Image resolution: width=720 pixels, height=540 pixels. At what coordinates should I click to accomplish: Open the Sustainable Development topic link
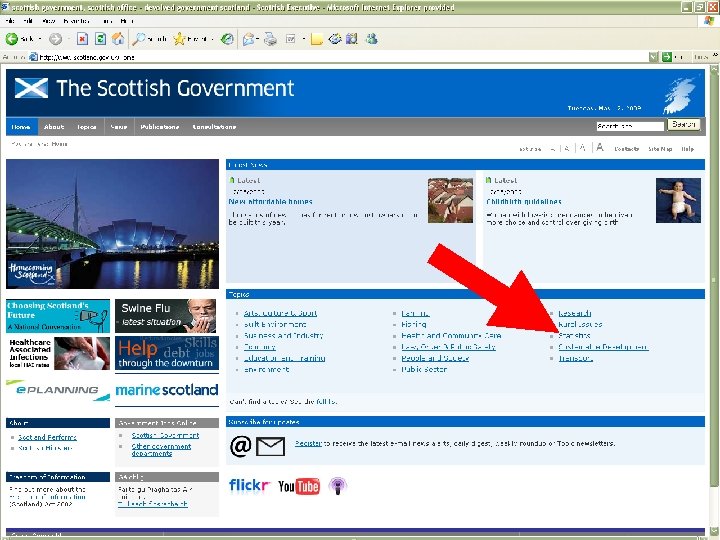(x=603, y=347)
